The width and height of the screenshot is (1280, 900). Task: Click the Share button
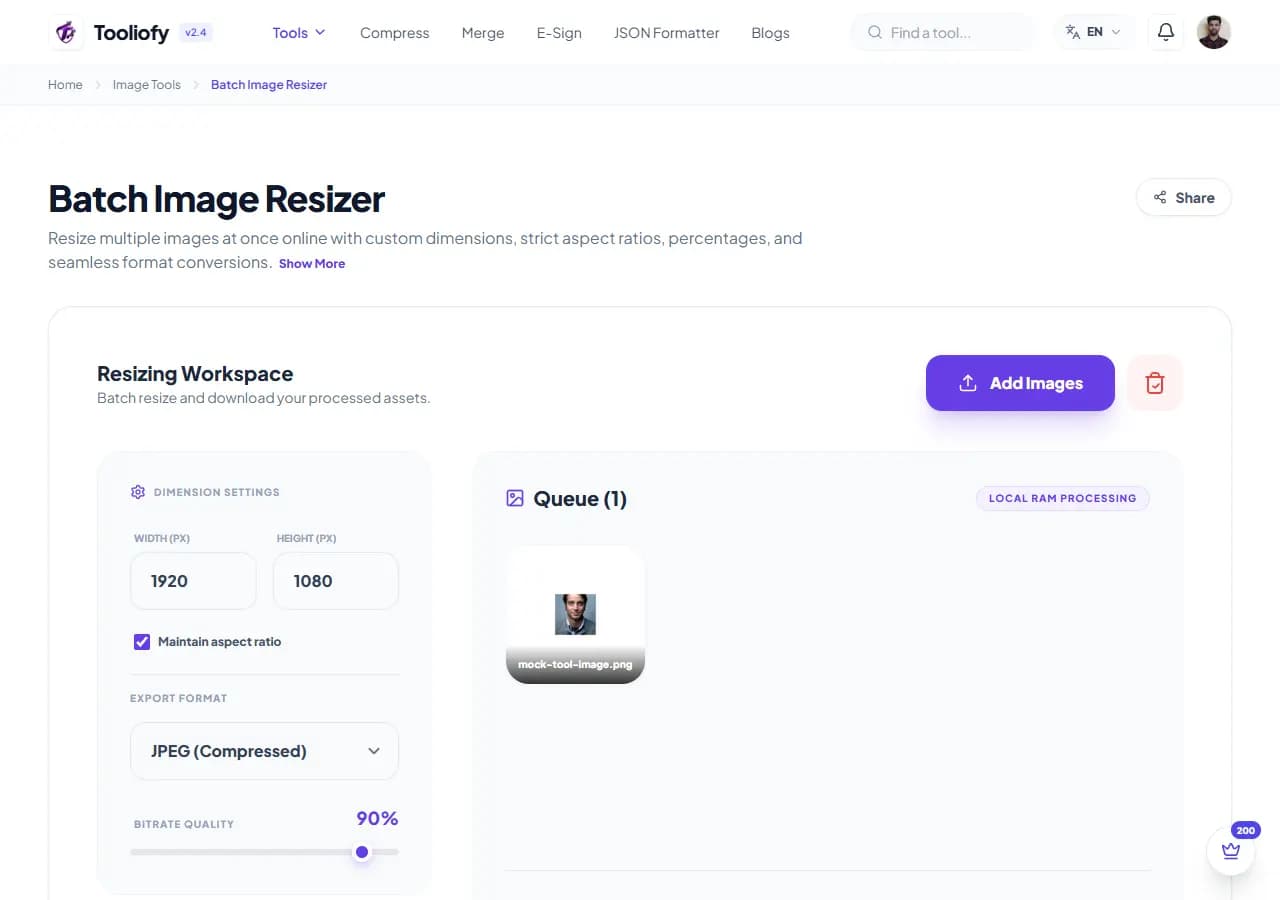(1184, 197)
